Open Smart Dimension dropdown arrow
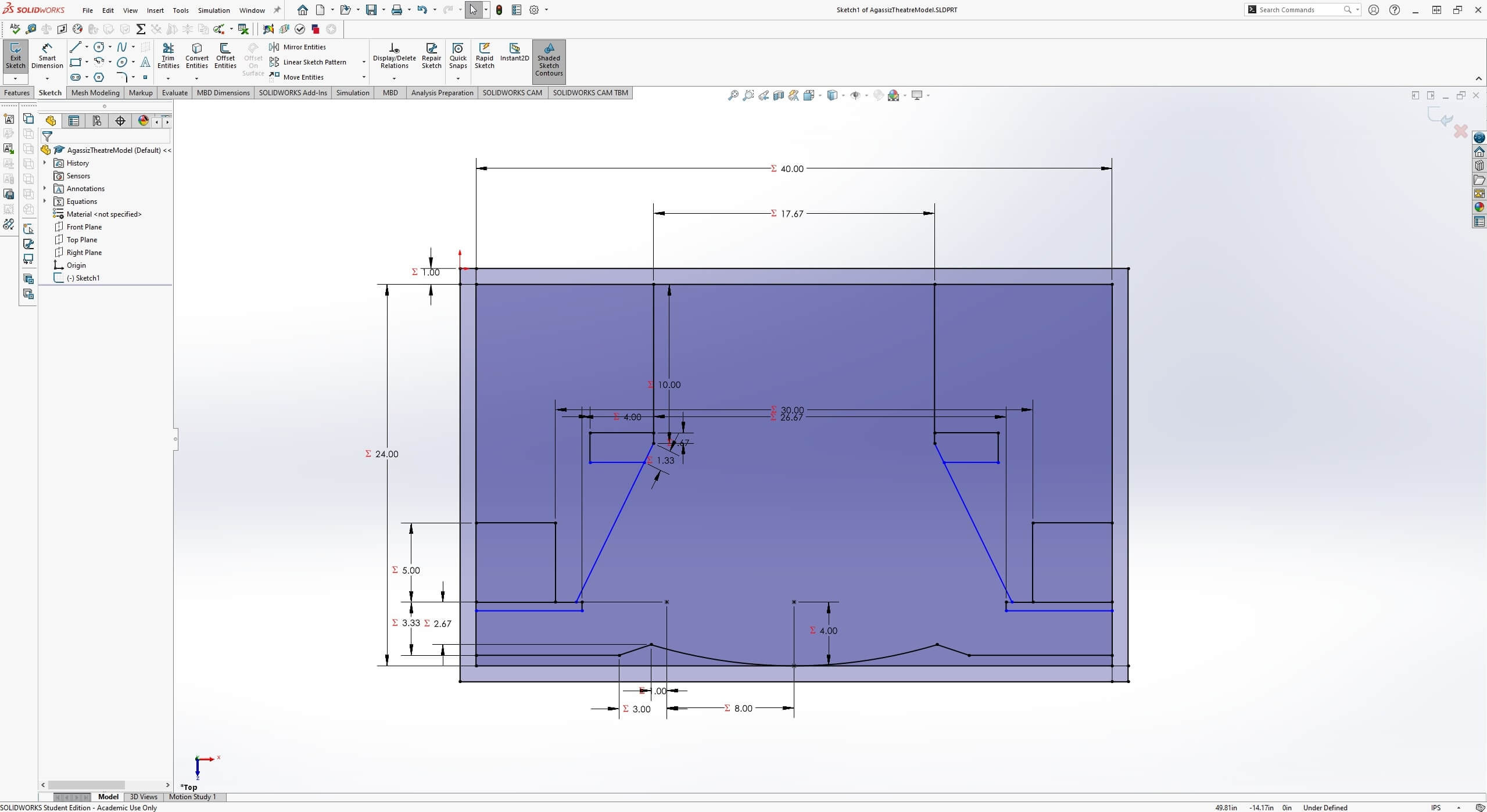Viewport: 1487px width, 812px height. [x=47, y=78]
